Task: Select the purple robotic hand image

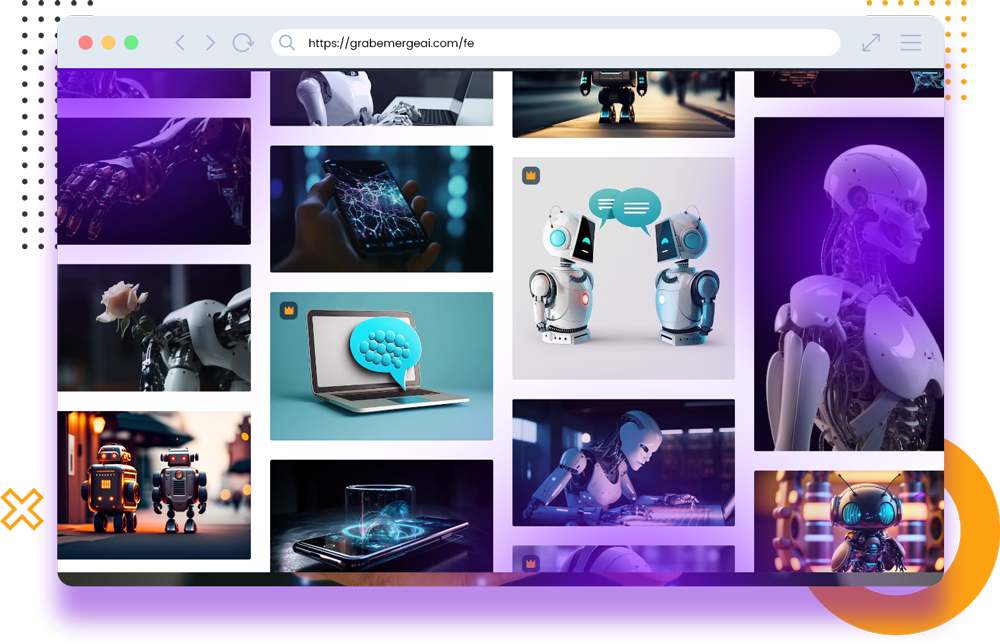Action: click(154, 181)
